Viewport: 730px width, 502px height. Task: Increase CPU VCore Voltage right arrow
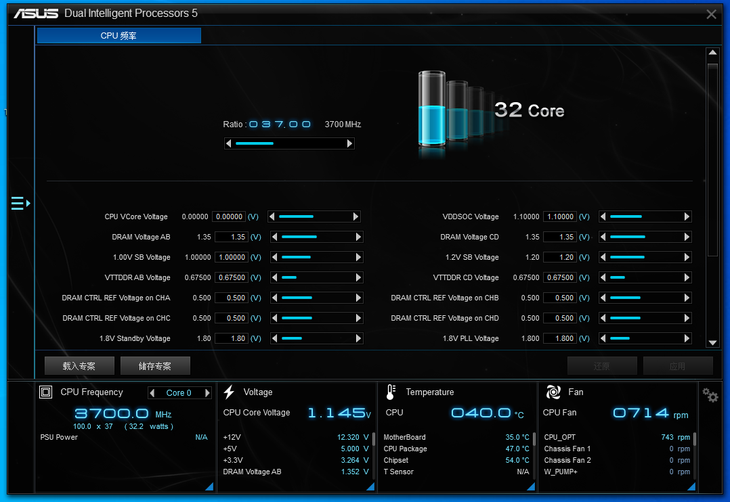[356, 217]
